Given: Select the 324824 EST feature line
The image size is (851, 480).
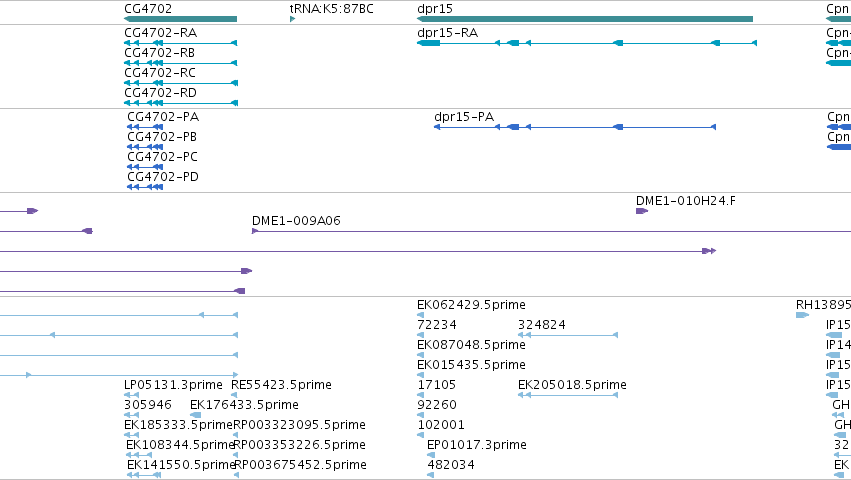Looking at the screenshot, I should pos(568,335).
